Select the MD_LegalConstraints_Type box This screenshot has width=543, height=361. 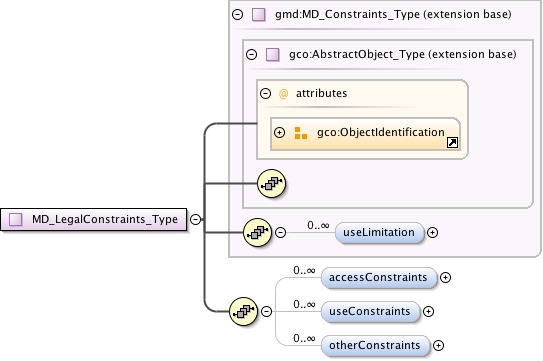coord(94,219)
